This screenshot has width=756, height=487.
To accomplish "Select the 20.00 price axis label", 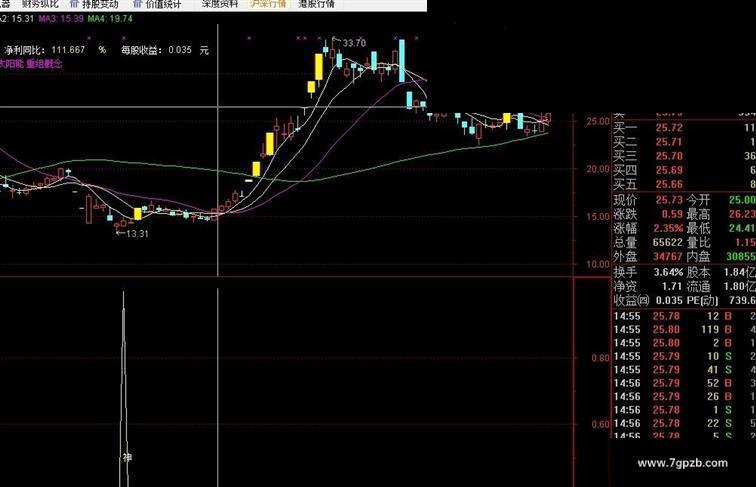I will point(598,169).
